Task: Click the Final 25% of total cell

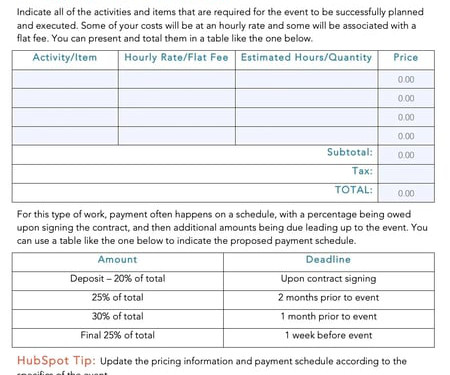Action: tap(118, 335)
